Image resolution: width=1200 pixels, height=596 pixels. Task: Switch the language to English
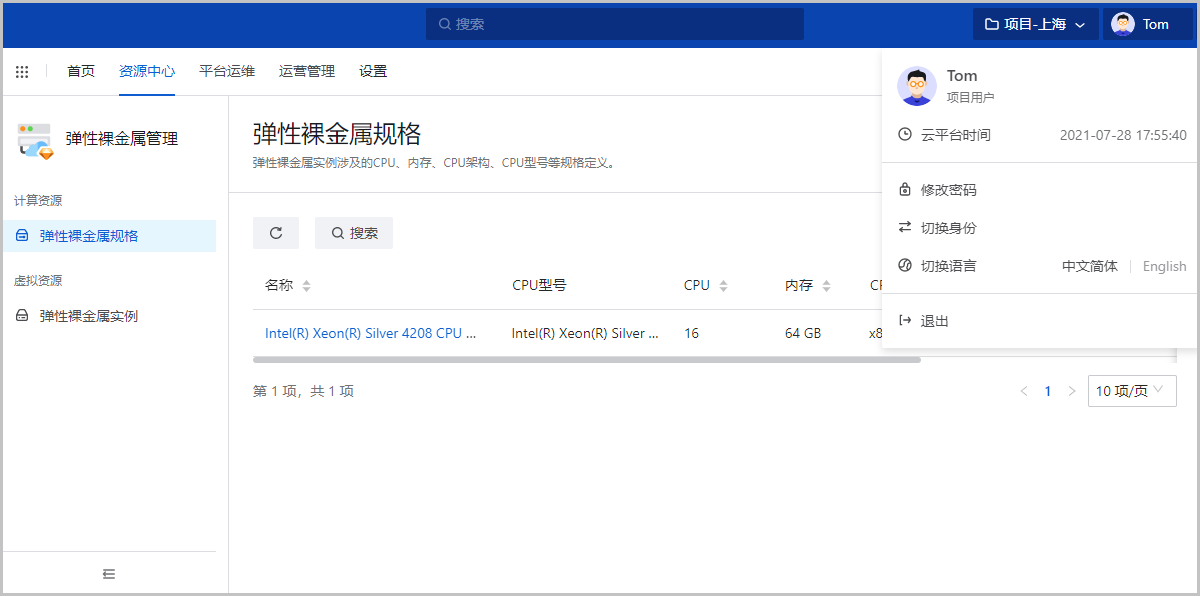point(1164,266)
